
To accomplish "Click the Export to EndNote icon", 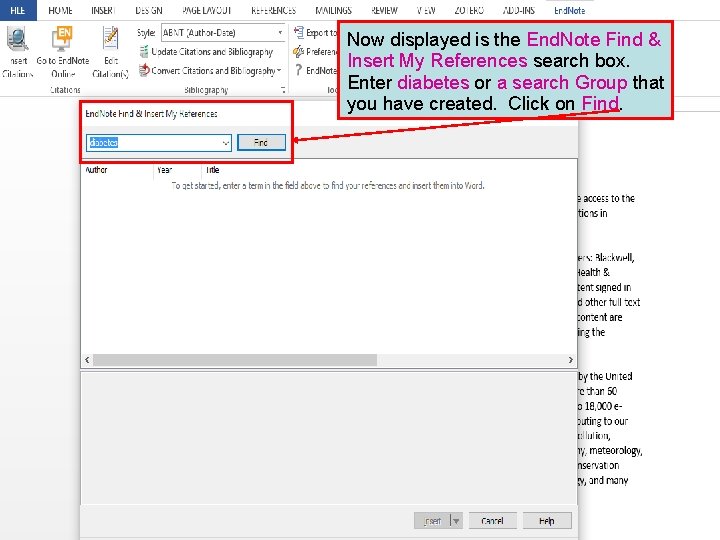I will 299,33.
